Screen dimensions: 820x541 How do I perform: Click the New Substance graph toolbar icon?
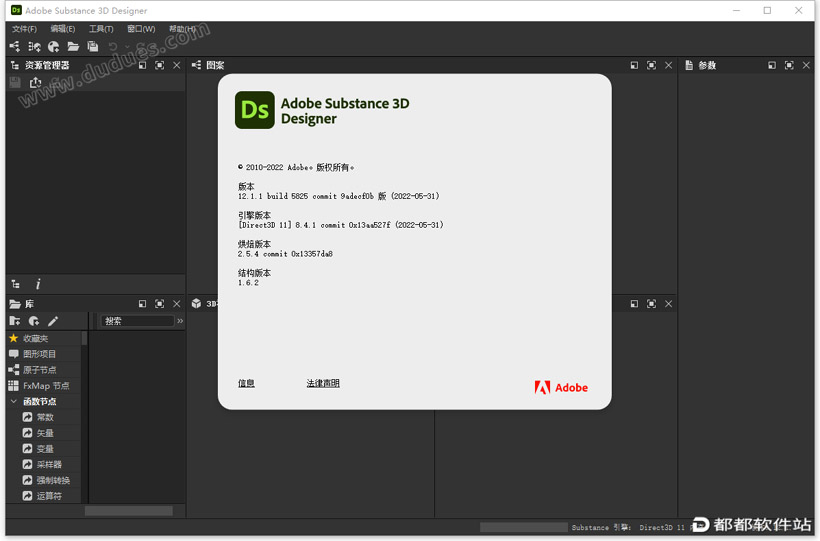pos(15,47)
